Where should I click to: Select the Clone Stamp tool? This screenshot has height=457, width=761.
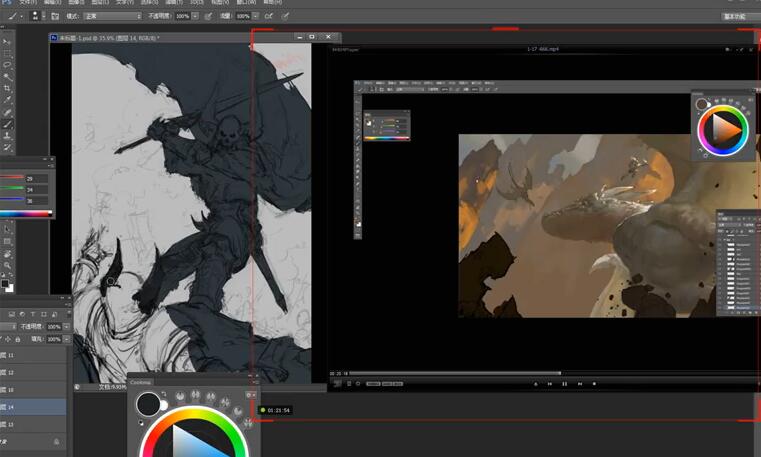coord(7,136)
